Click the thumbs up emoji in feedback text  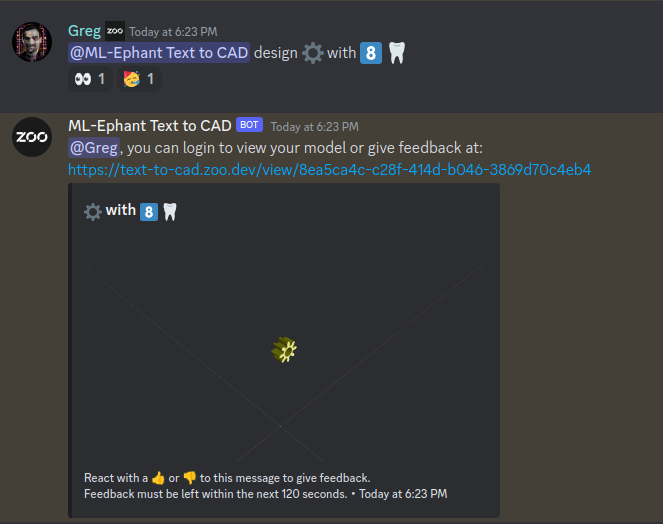click(x=158, y=478)
